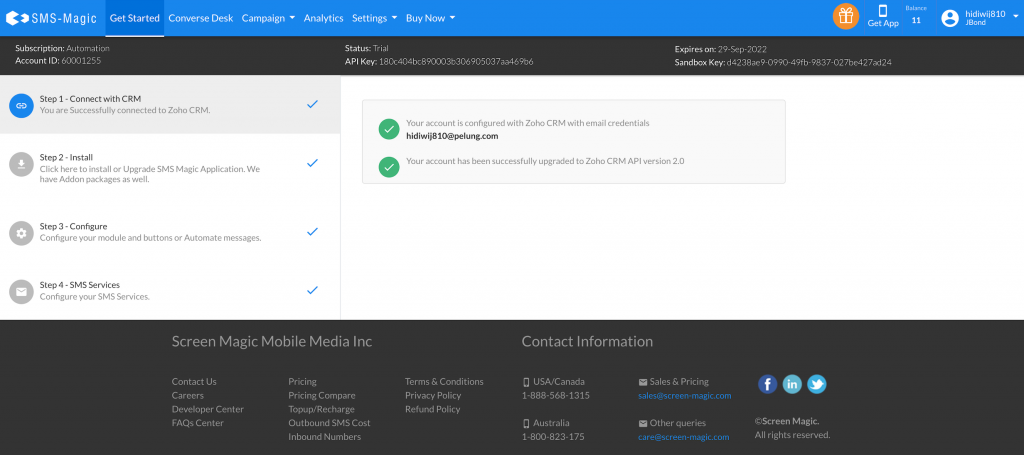Click envelope icon beside Sales & Pricing
The image size is (1024, 455).
coord(643,382)
